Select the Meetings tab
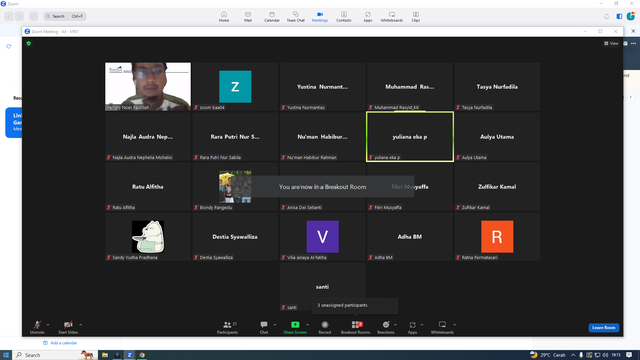The height and width of the screenshot is (360, 640). click(x=320, y=17)
